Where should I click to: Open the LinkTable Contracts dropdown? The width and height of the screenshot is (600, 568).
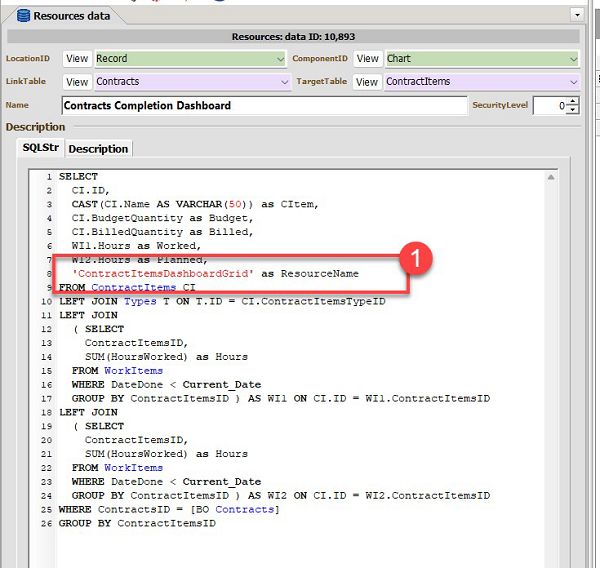pos(284,82)
